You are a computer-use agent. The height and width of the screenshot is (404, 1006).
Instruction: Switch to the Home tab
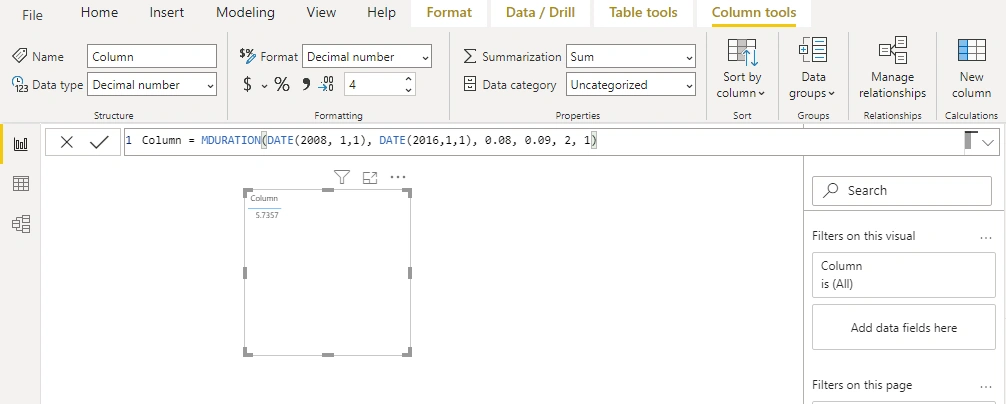point(99,12)
